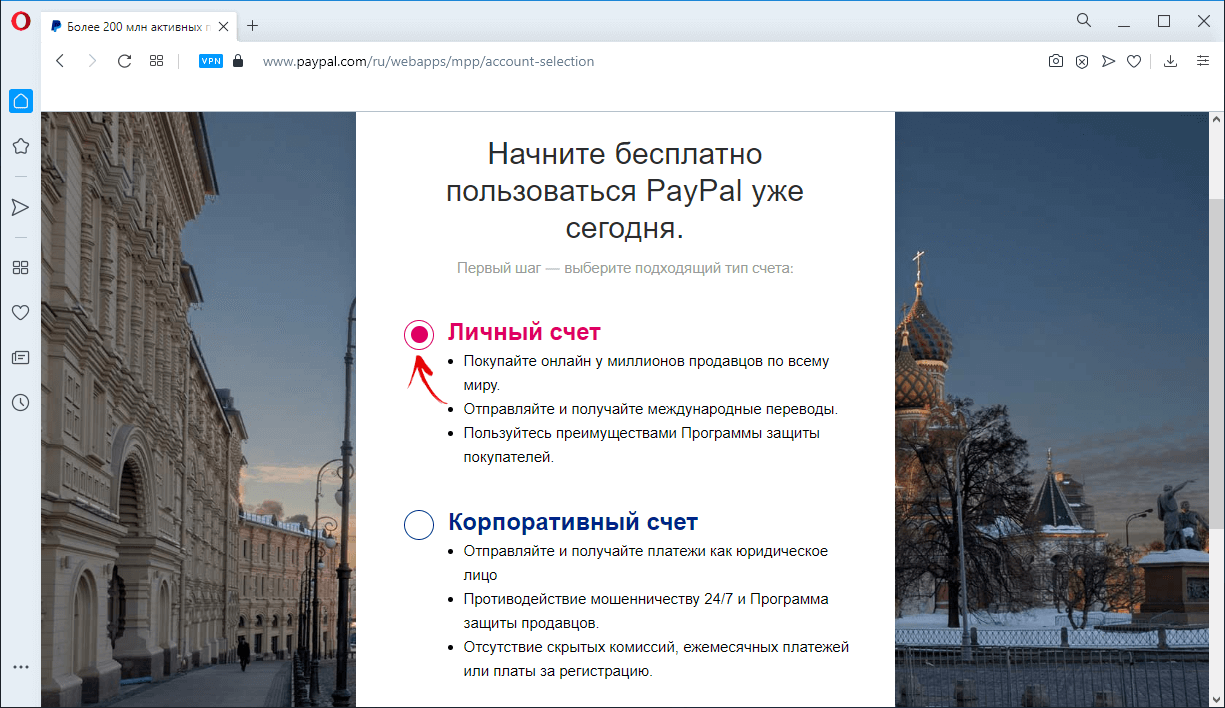Open a new tab with plus button
1225x708 pixels.
[252, 26]
